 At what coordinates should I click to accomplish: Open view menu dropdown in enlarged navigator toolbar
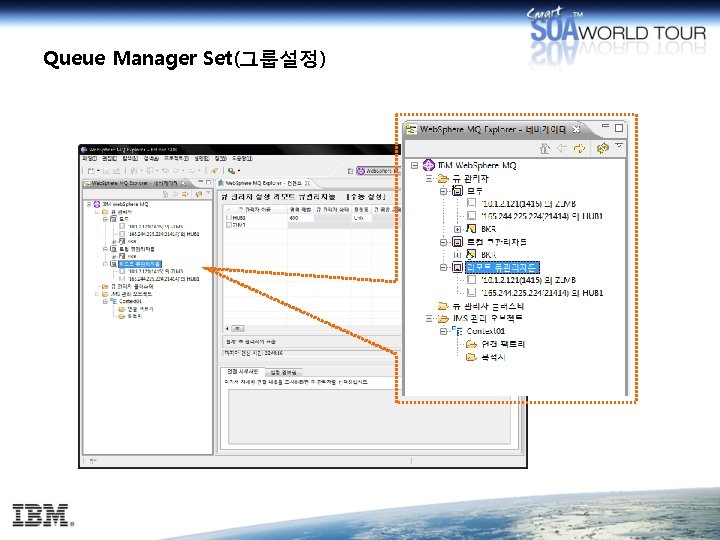click(619, 146)
